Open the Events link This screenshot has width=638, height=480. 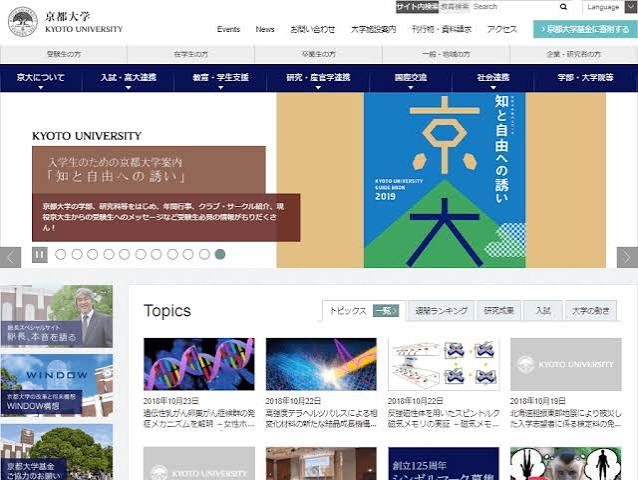pos(228,29)
